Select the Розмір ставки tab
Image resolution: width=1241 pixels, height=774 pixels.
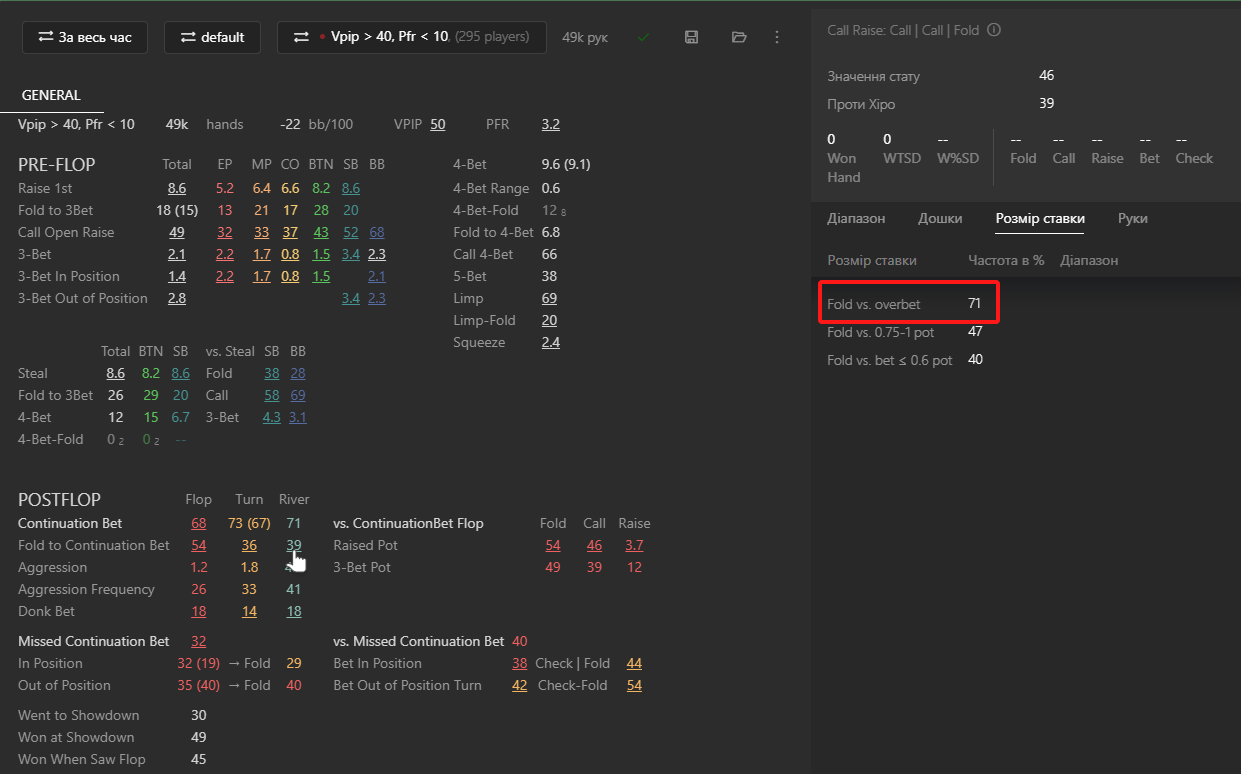pos(1040,218)
